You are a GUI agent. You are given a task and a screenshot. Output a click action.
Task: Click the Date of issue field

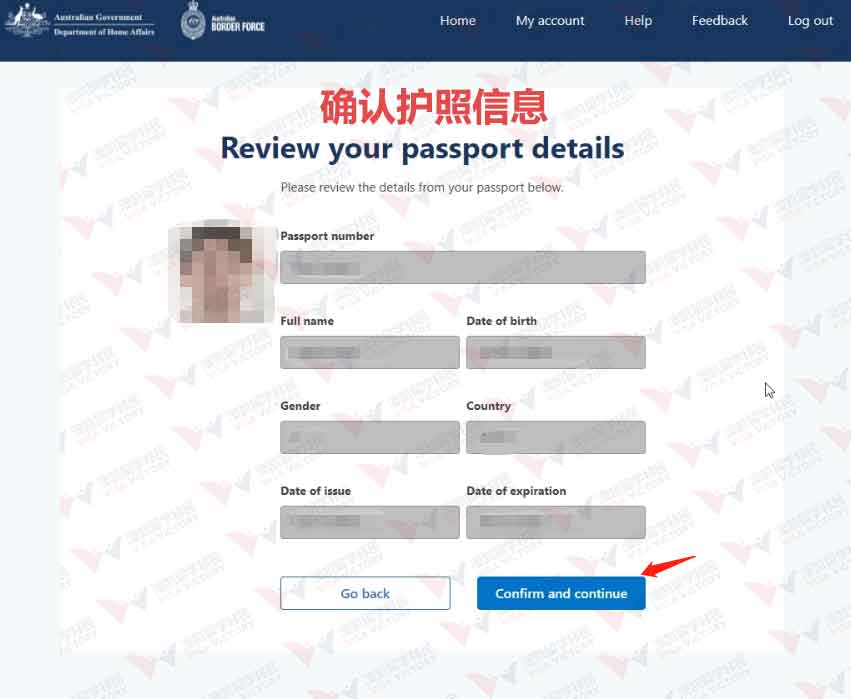click(x=370, y=522)
